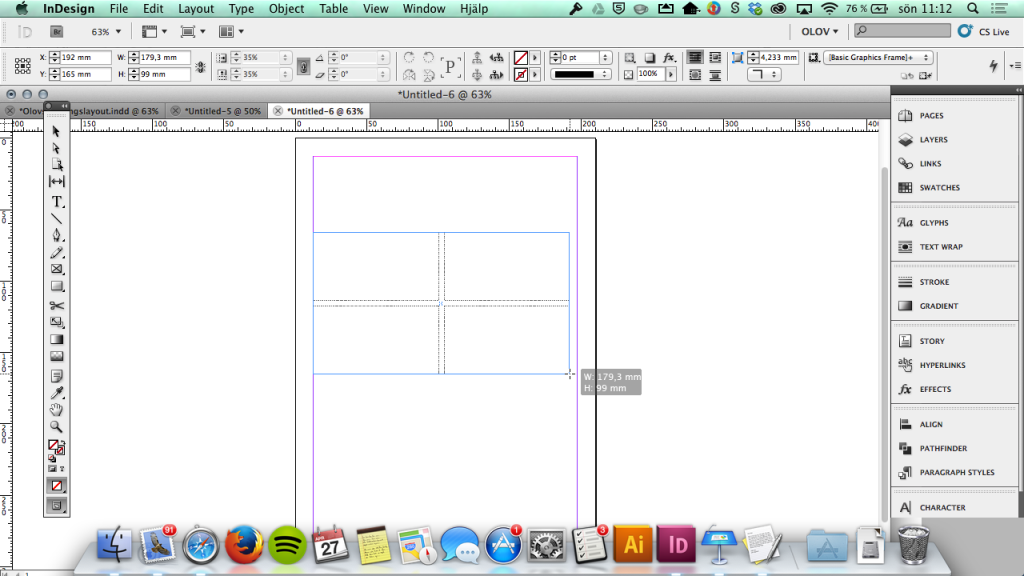Viewport: 1024px width, 576px height.
Task: Toggle Wrap around bounding box option
Action: [715, 57]
